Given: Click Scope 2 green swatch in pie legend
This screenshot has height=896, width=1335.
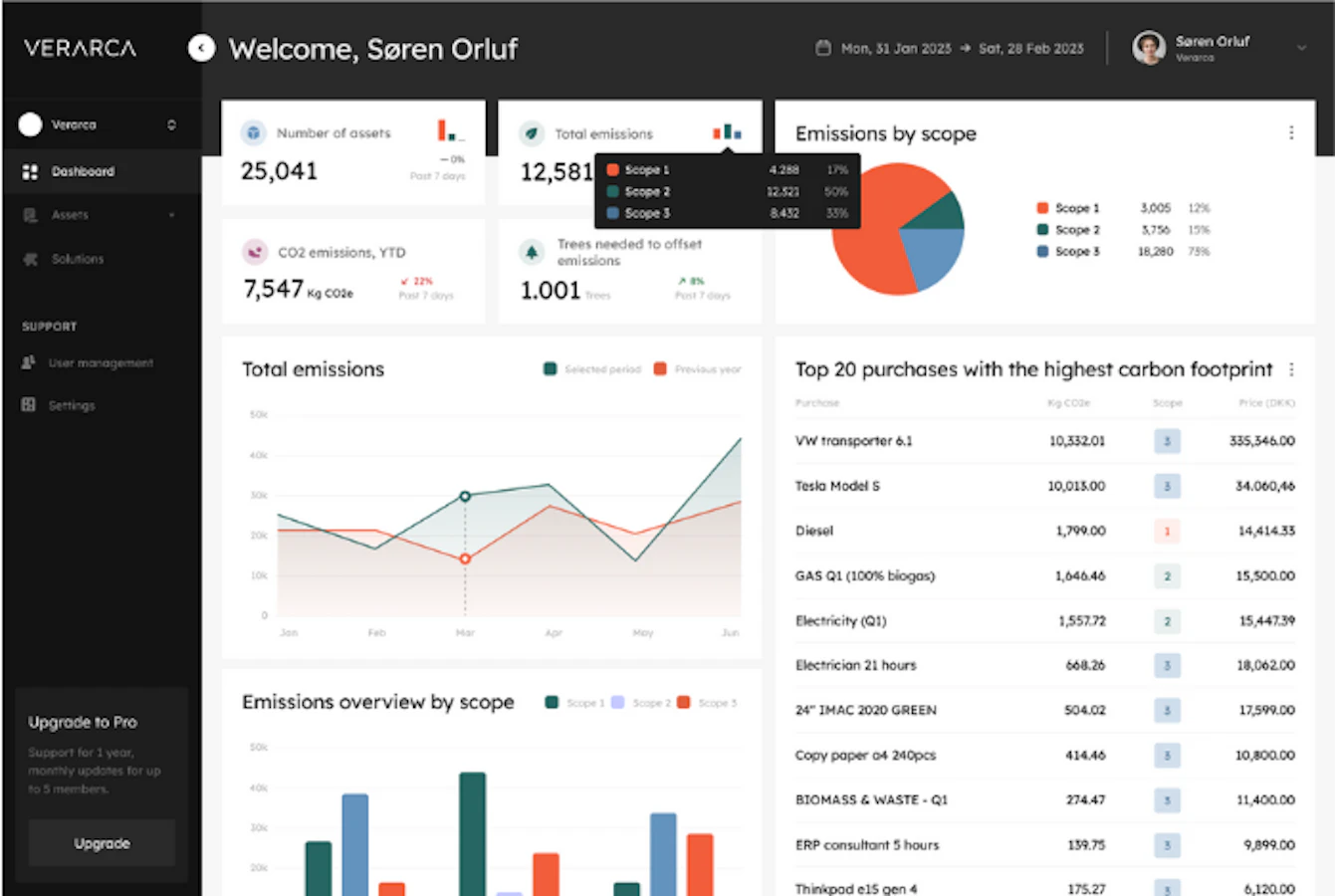Looking at the screenshot, I should coord(1042,230).
